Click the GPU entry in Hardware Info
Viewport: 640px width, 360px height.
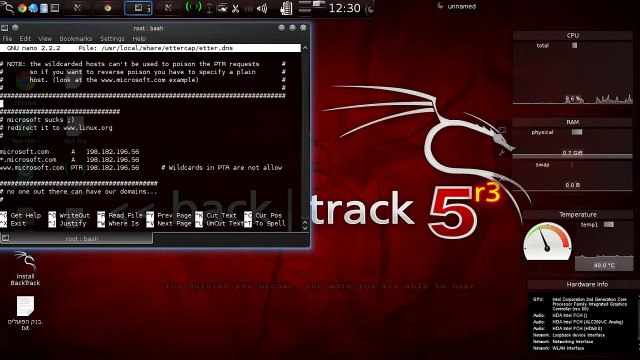pyautogui.click(x=581, y=304)
